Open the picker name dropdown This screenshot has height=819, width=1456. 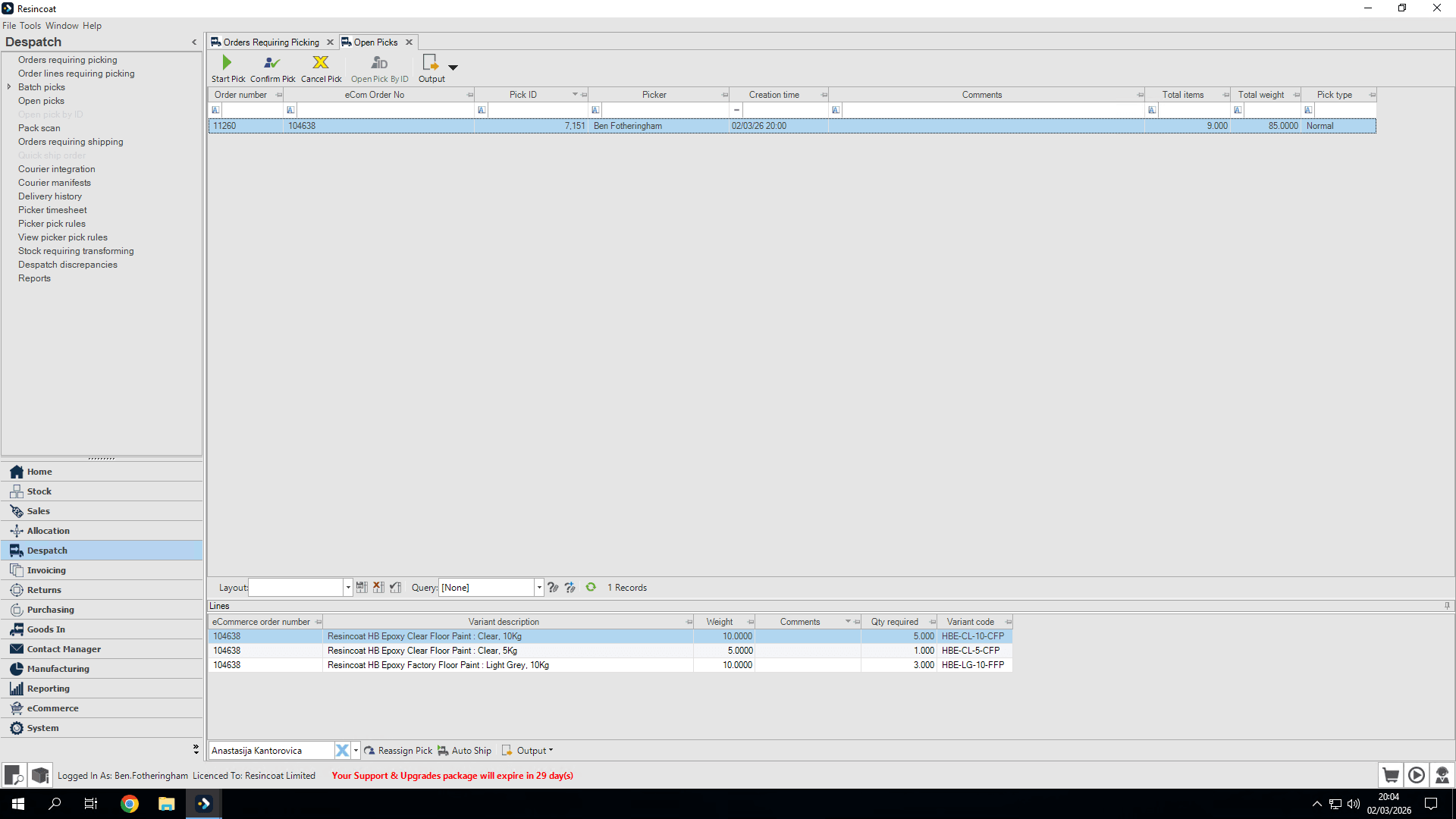(356, 751)
